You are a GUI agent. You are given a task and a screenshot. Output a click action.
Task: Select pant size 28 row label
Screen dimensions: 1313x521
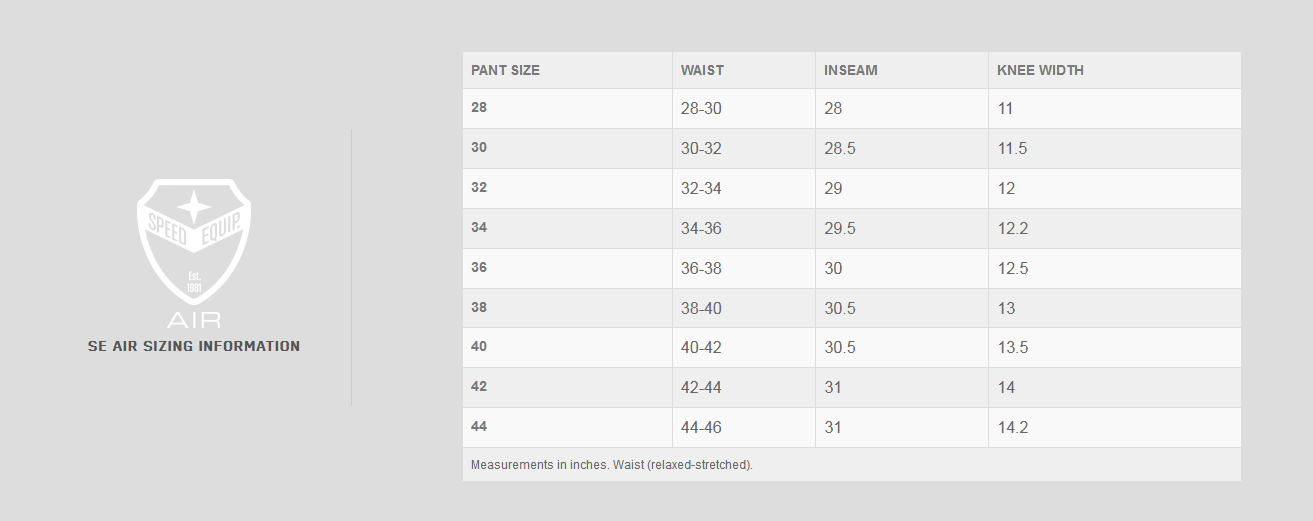coord(479,107)
